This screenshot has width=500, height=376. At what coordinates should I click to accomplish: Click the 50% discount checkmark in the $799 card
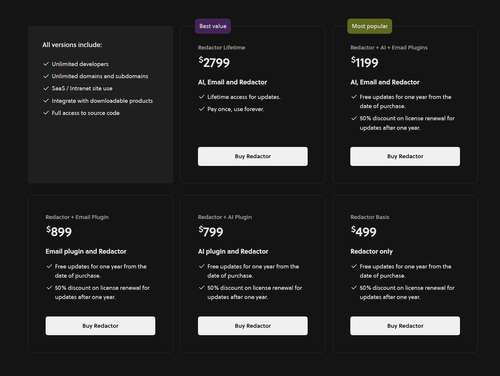(x=201, y=287)
